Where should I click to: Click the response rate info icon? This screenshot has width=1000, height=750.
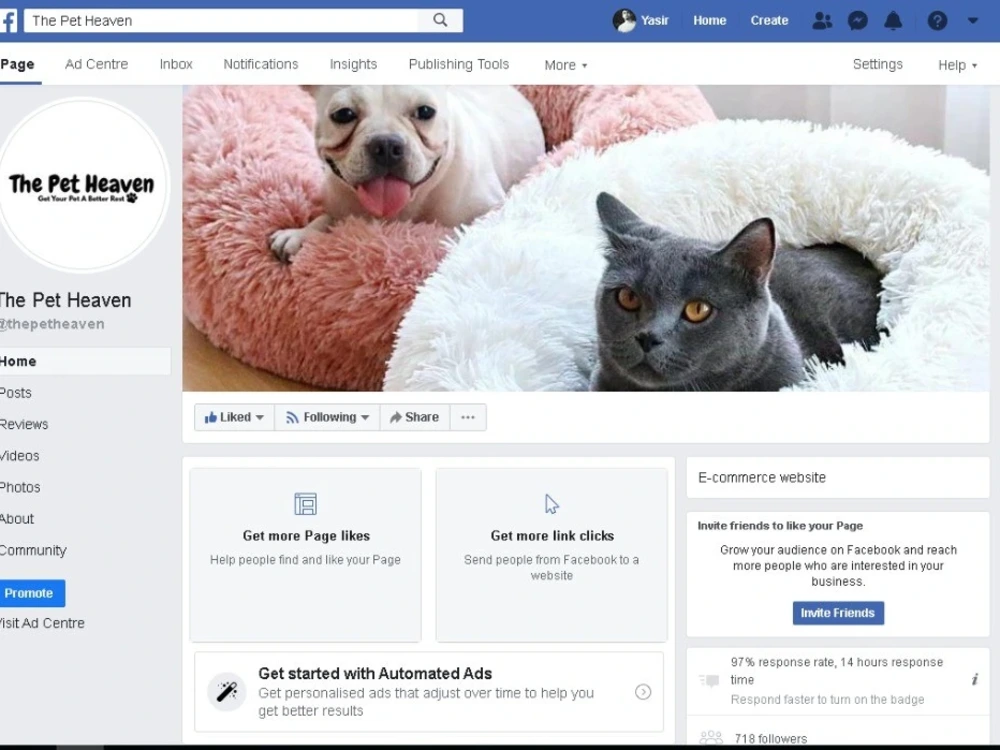pos(974,679)
